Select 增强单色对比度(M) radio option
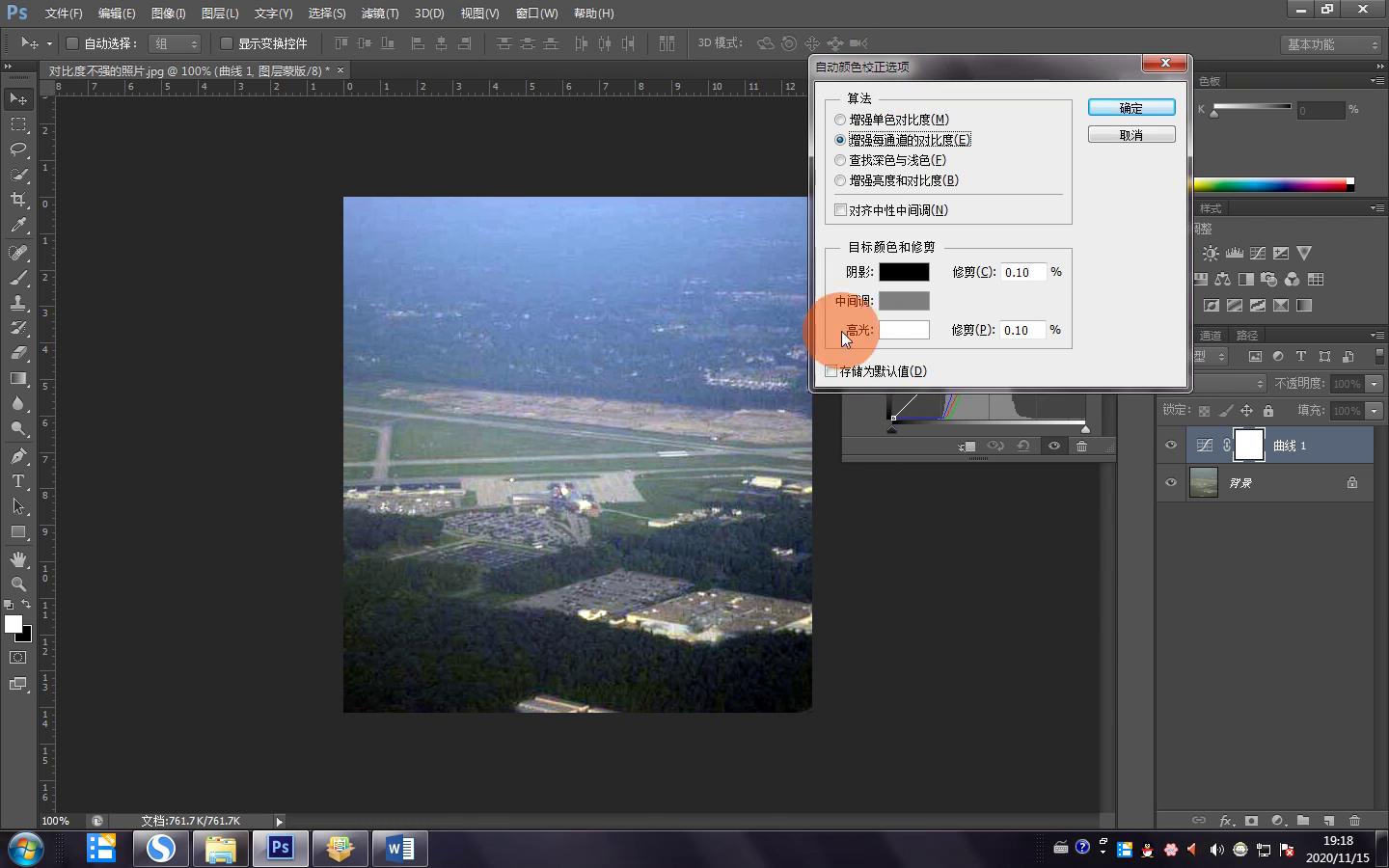This screenshot has height=868, width=1389. point(840,120)
